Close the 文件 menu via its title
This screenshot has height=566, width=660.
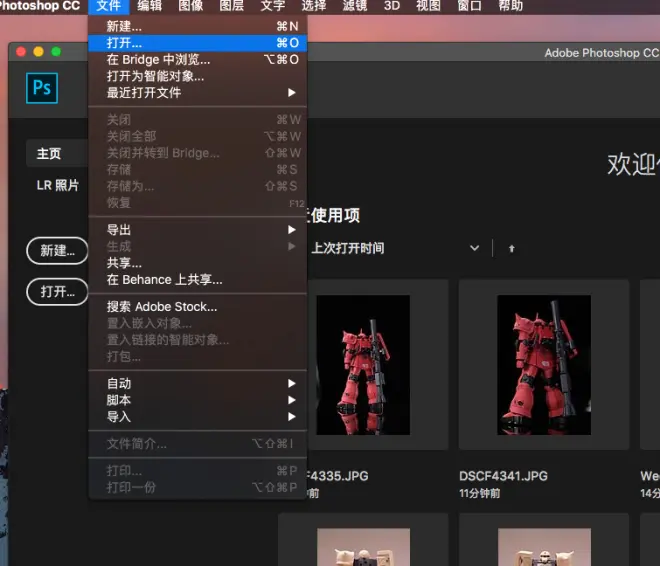click(109, 6)
